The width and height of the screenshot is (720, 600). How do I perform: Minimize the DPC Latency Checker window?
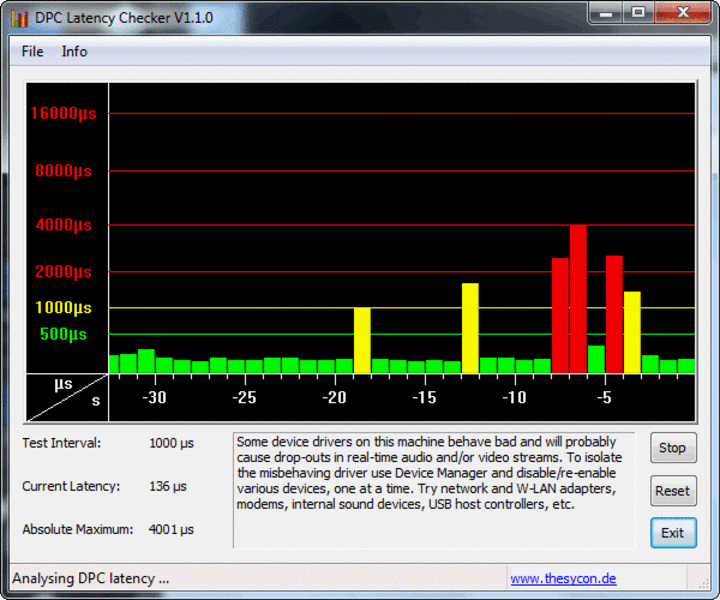(x=604, y=14)
